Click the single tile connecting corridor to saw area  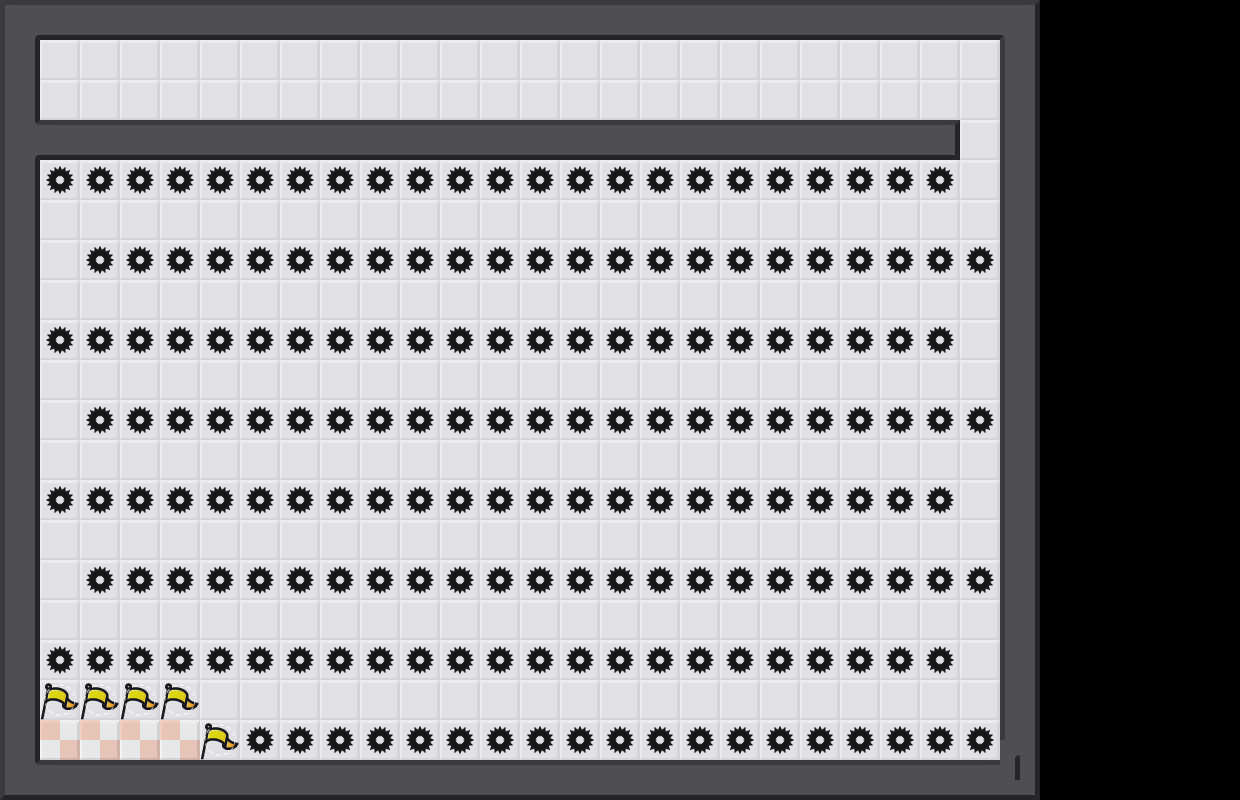(x=980, y=140)
